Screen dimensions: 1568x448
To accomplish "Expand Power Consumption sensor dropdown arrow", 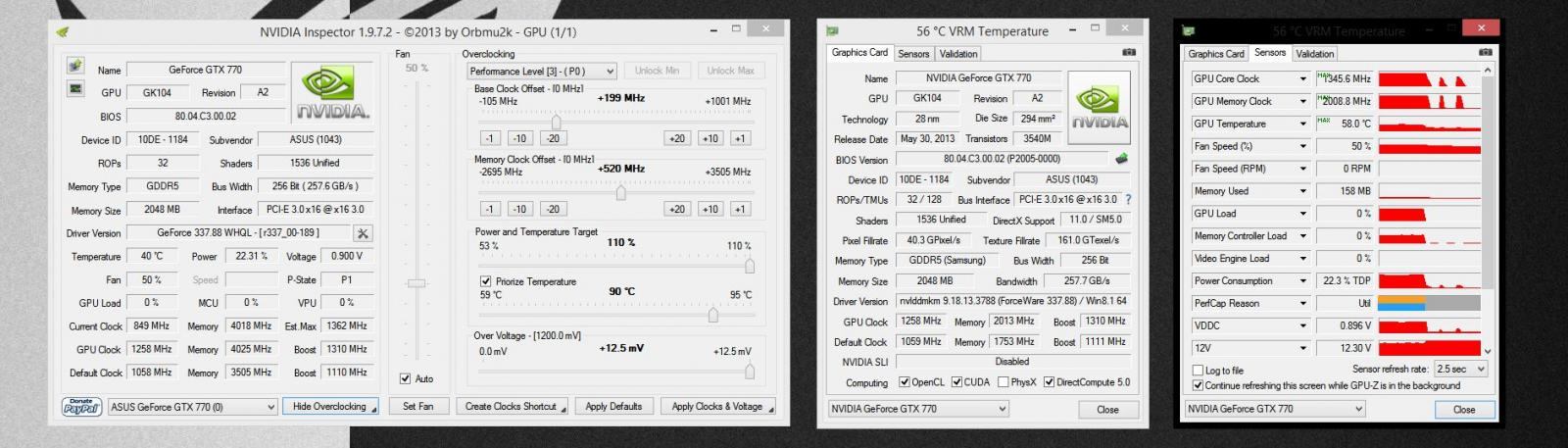I will pyautogui.click(x=1302, y=280).
